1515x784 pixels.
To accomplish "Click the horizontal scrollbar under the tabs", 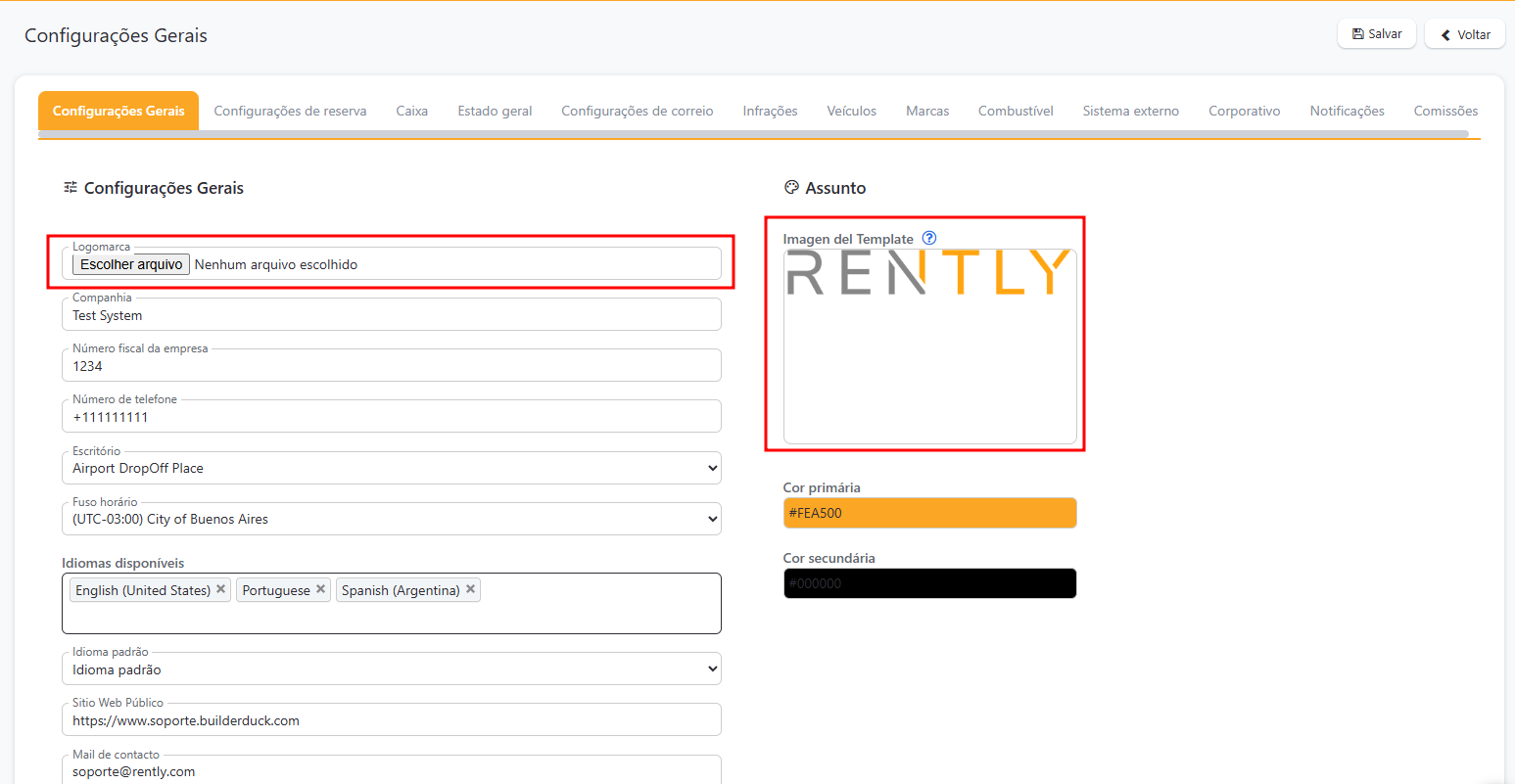I will tap(752, 134).
